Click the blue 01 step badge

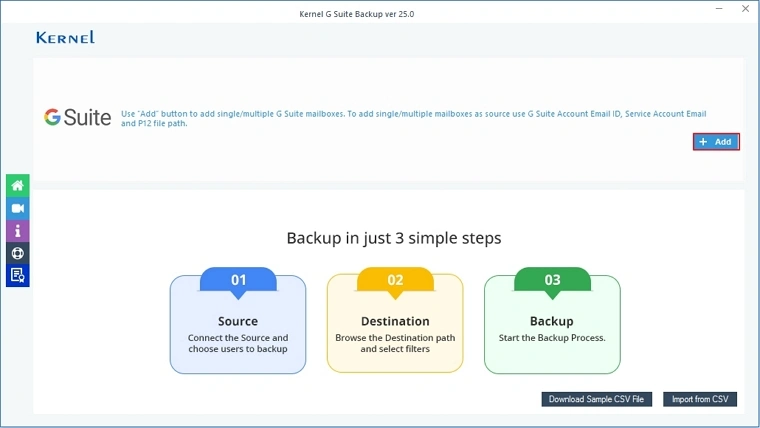click(x=238, y=280)
